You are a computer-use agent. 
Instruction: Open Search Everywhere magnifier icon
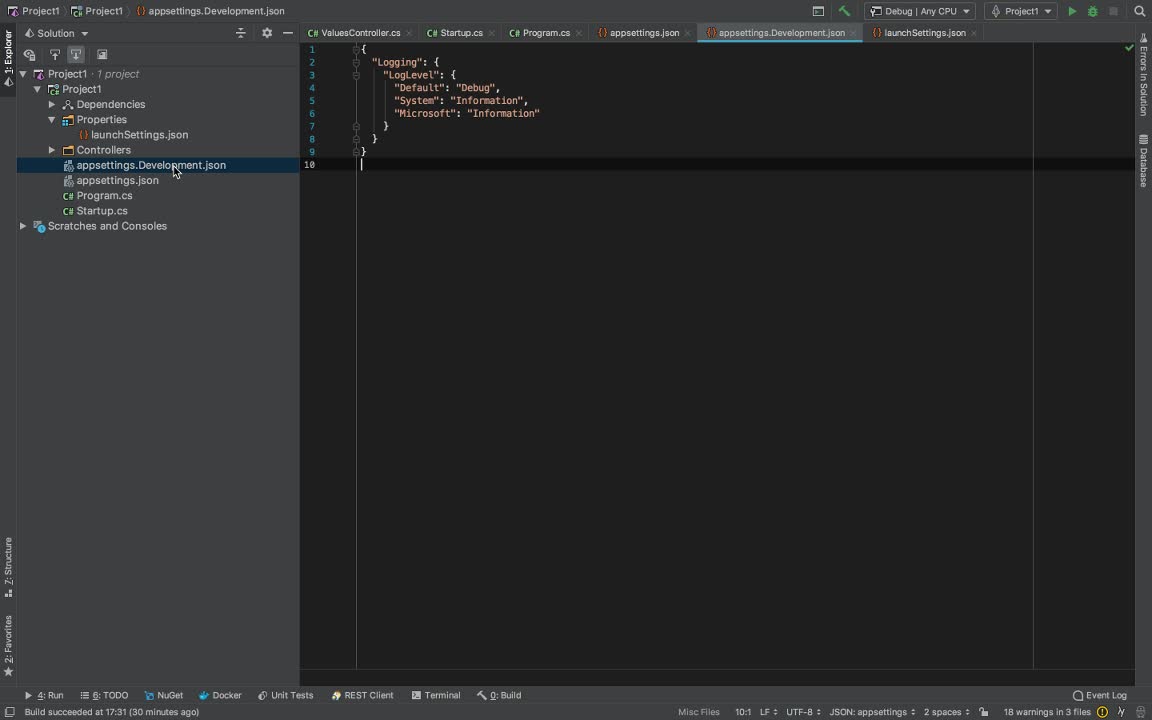tap(1140, 11)
